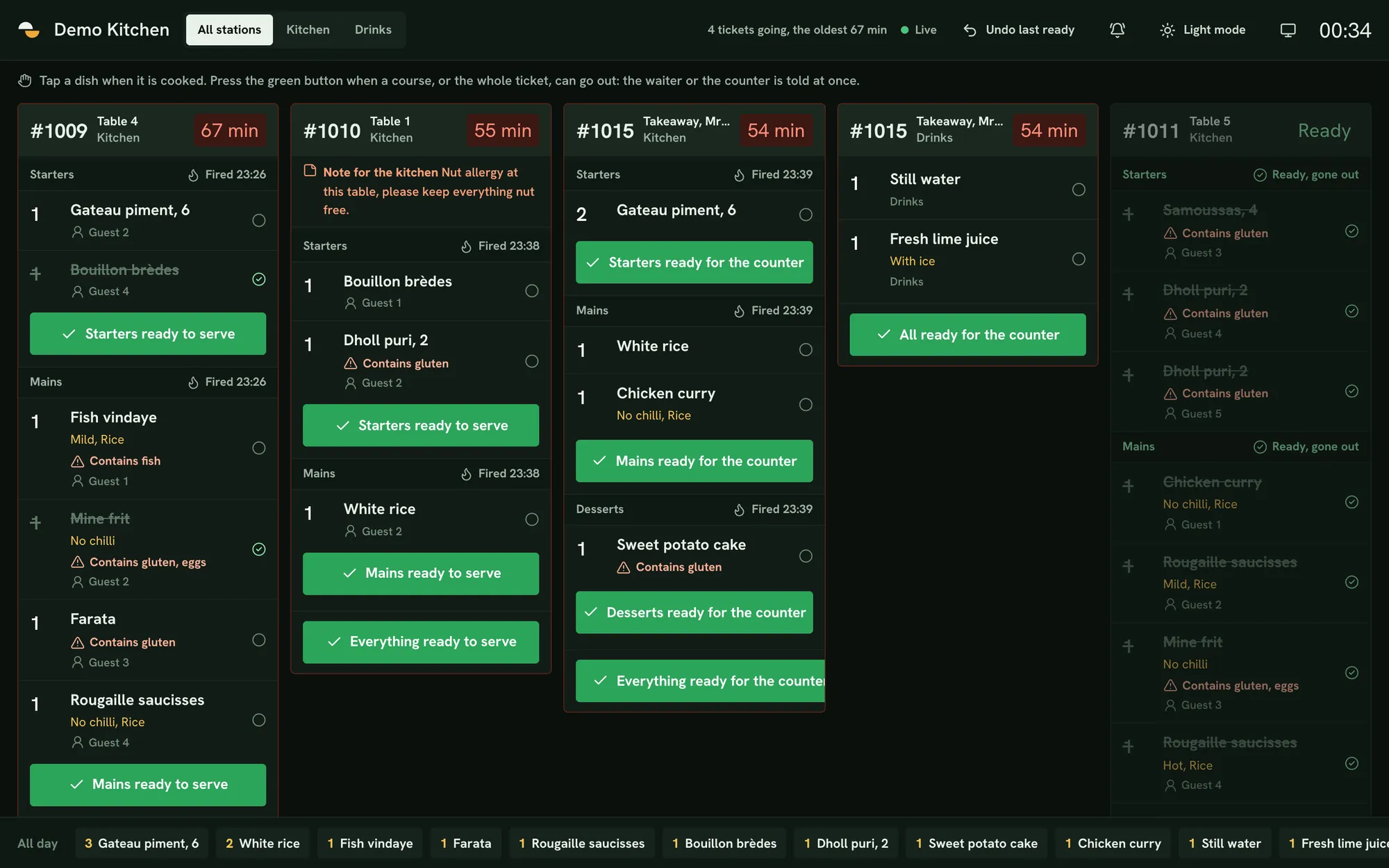Tick the Fresh lime juice circle

tap(1078, 259)
